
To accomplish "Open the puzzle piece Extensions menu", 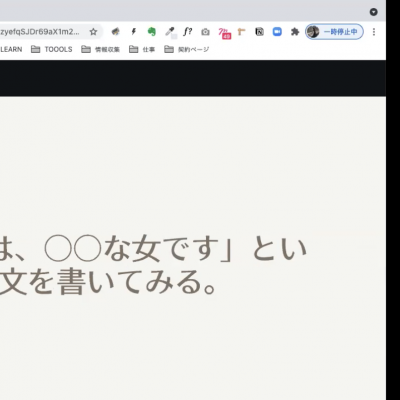I will [x=295, y=32].
